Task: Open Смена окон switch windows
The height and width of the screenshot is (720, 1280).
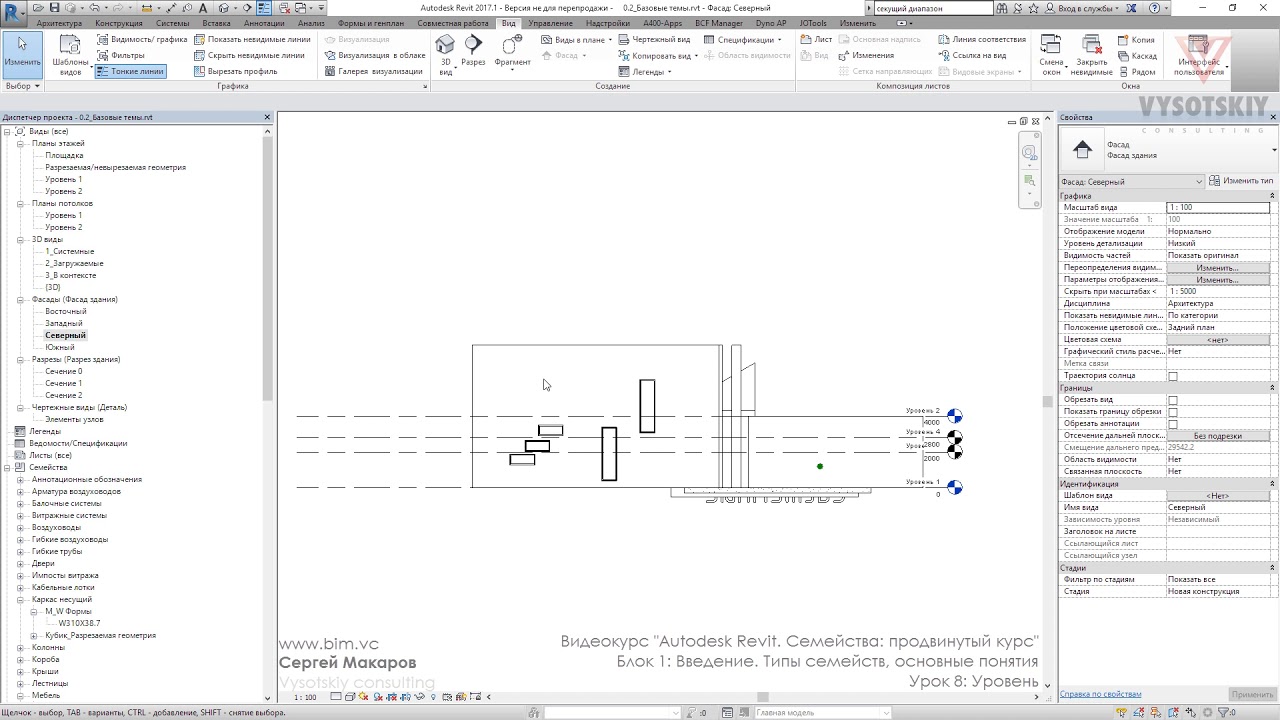Action: point(1051,55)
